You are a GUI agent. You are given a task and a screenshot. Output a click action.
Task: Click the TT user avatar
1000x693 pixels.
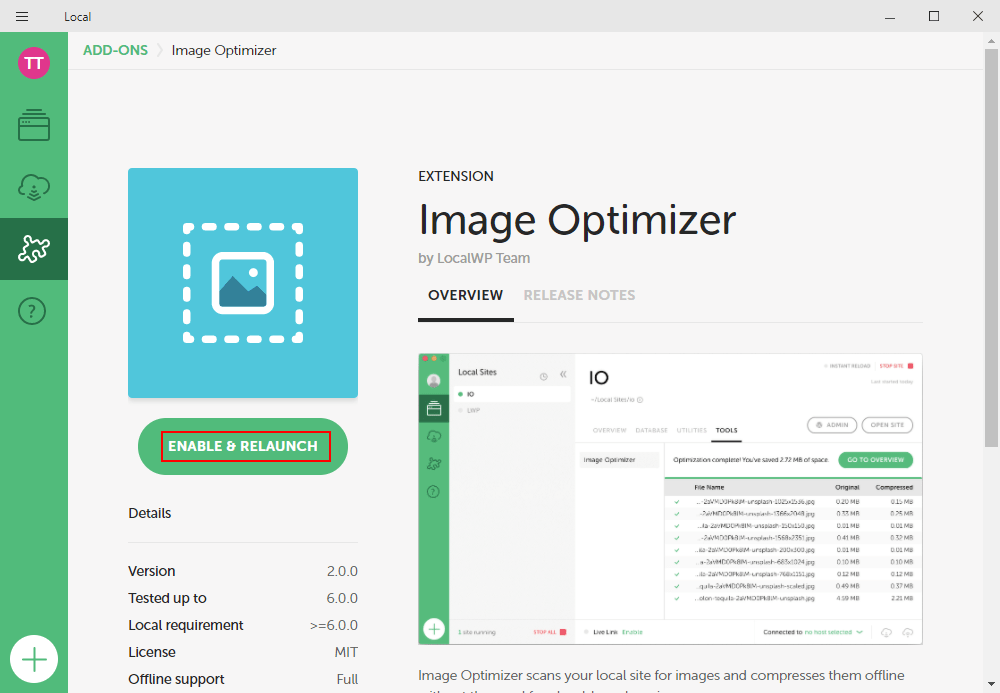[x=34, y=62]
